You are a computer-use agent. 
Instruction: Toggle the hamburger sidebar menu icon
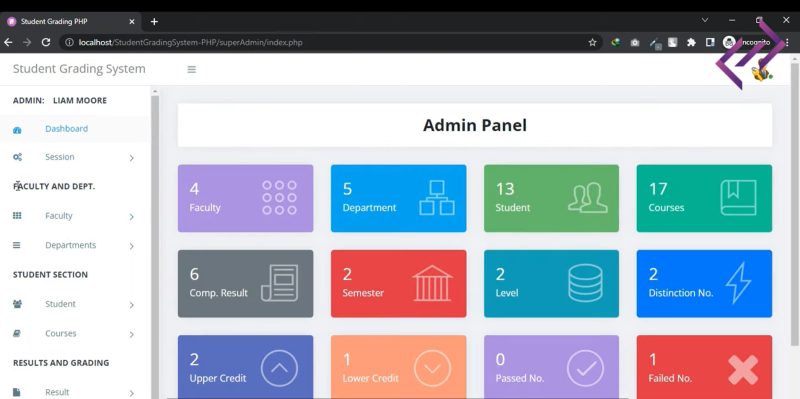click(x=192, y=69)
